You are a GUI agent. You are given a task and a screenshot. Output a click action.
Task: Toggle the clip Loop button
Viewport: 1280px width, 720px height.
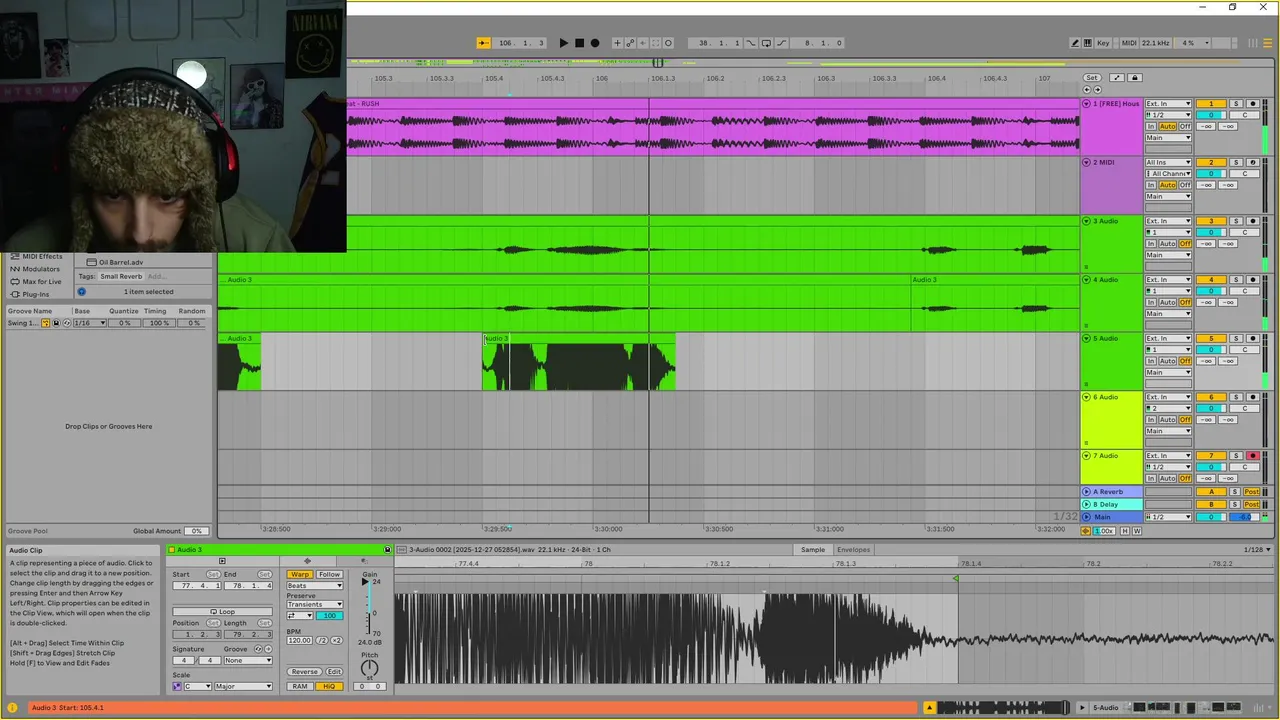(x=222, y=611)
